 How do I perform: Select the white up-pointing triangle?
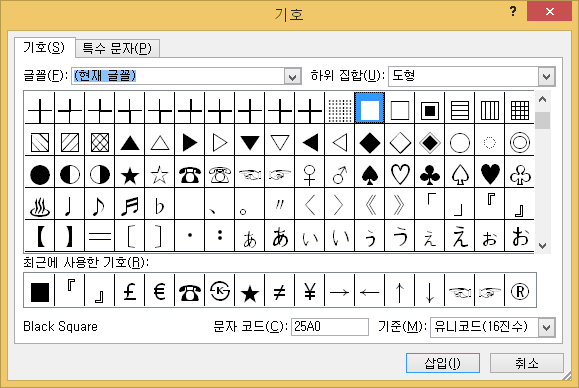tap(160, 142)
